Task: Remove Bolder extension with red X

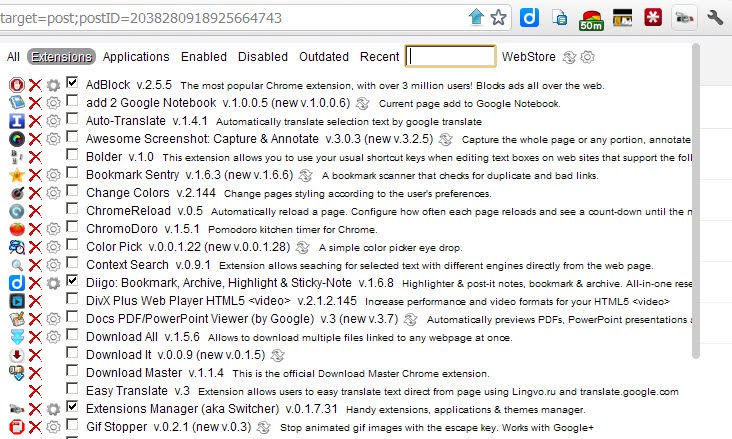Action: coord(35,157)
